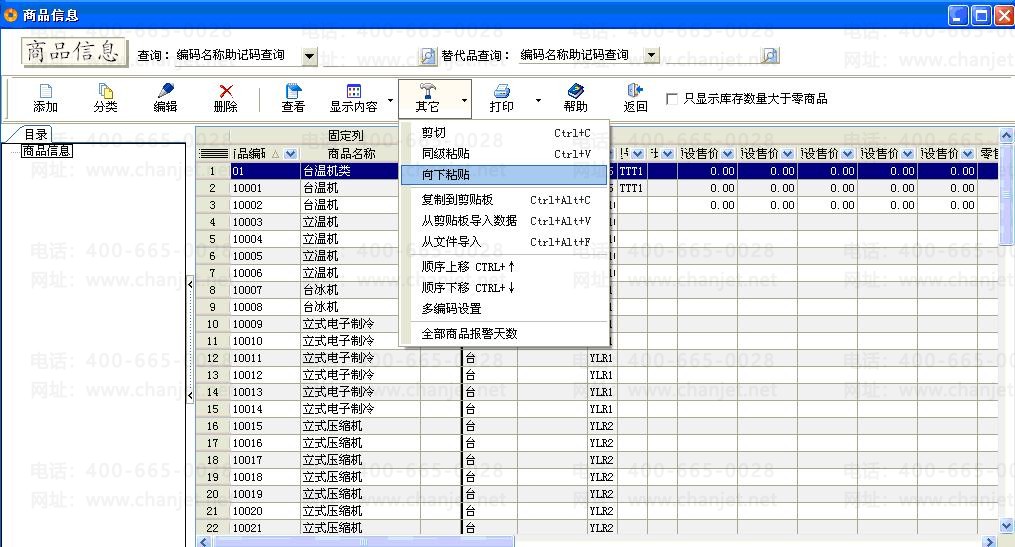Open dropdown arrow next to 打印
This screenshot has height=547, width=1015.
coord(538,100)
